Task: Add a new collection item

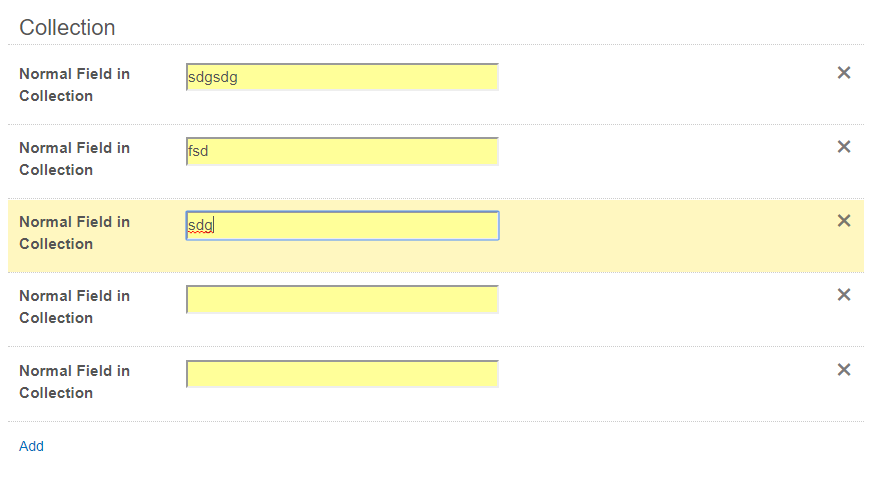Action: click(31, 446)
